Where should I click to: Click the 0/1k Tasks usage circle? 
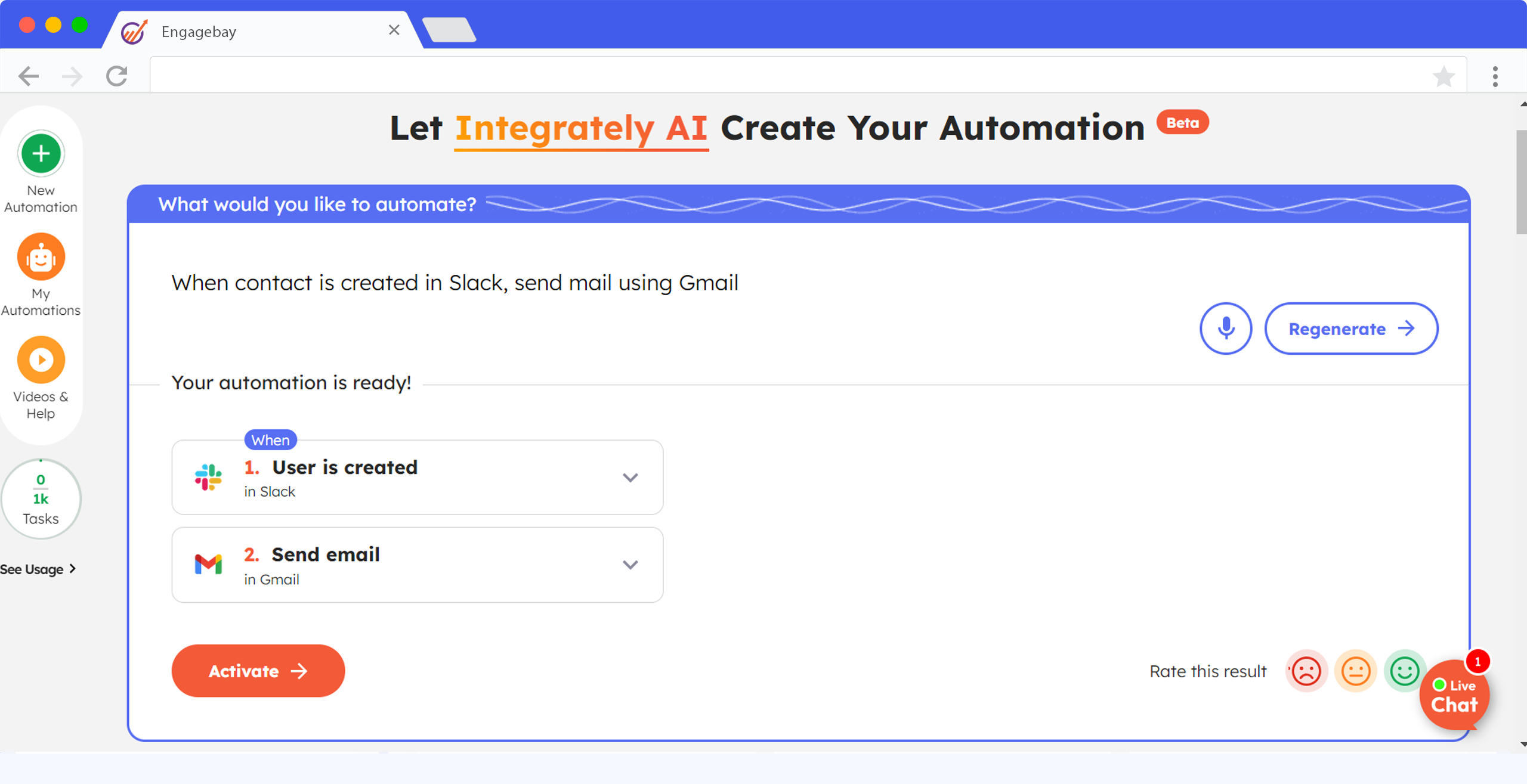point(41,499)
